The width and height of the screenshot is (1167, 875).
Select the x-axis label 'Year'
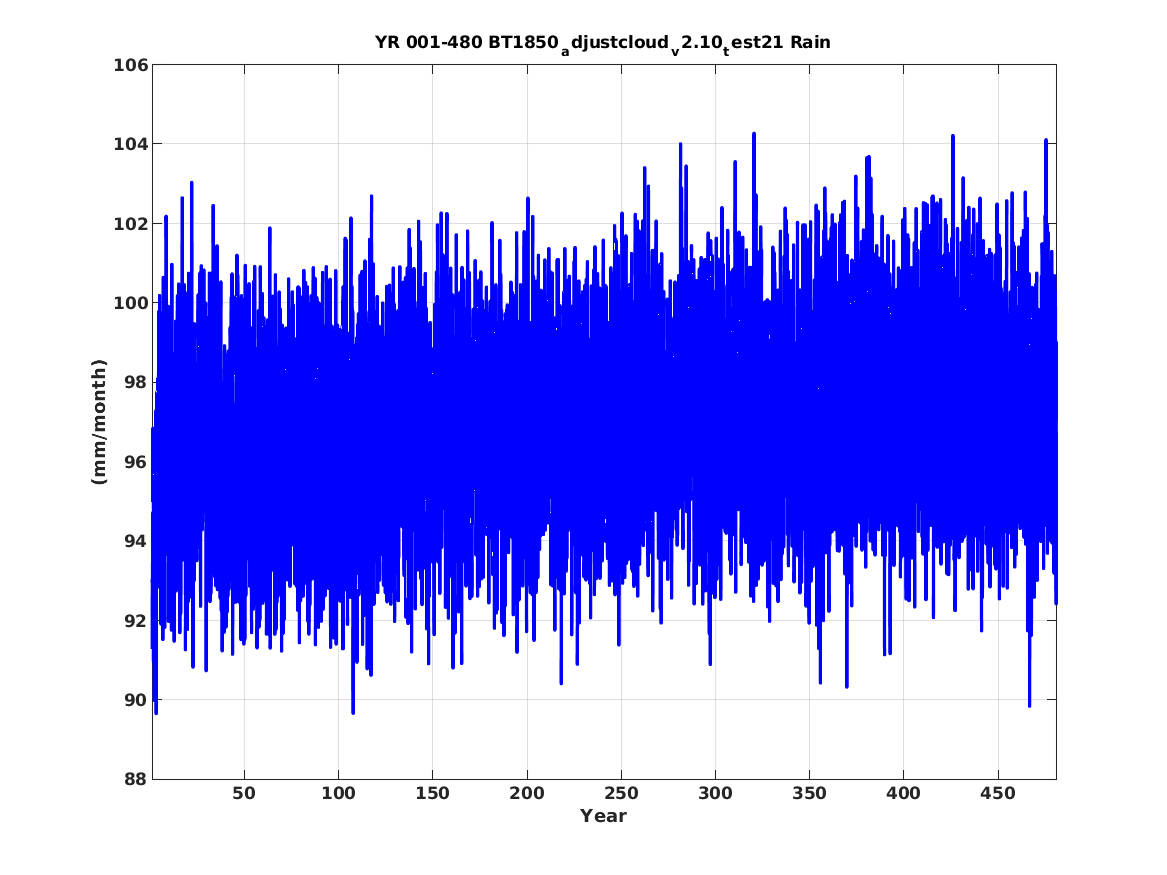click(x=604, y=816)
